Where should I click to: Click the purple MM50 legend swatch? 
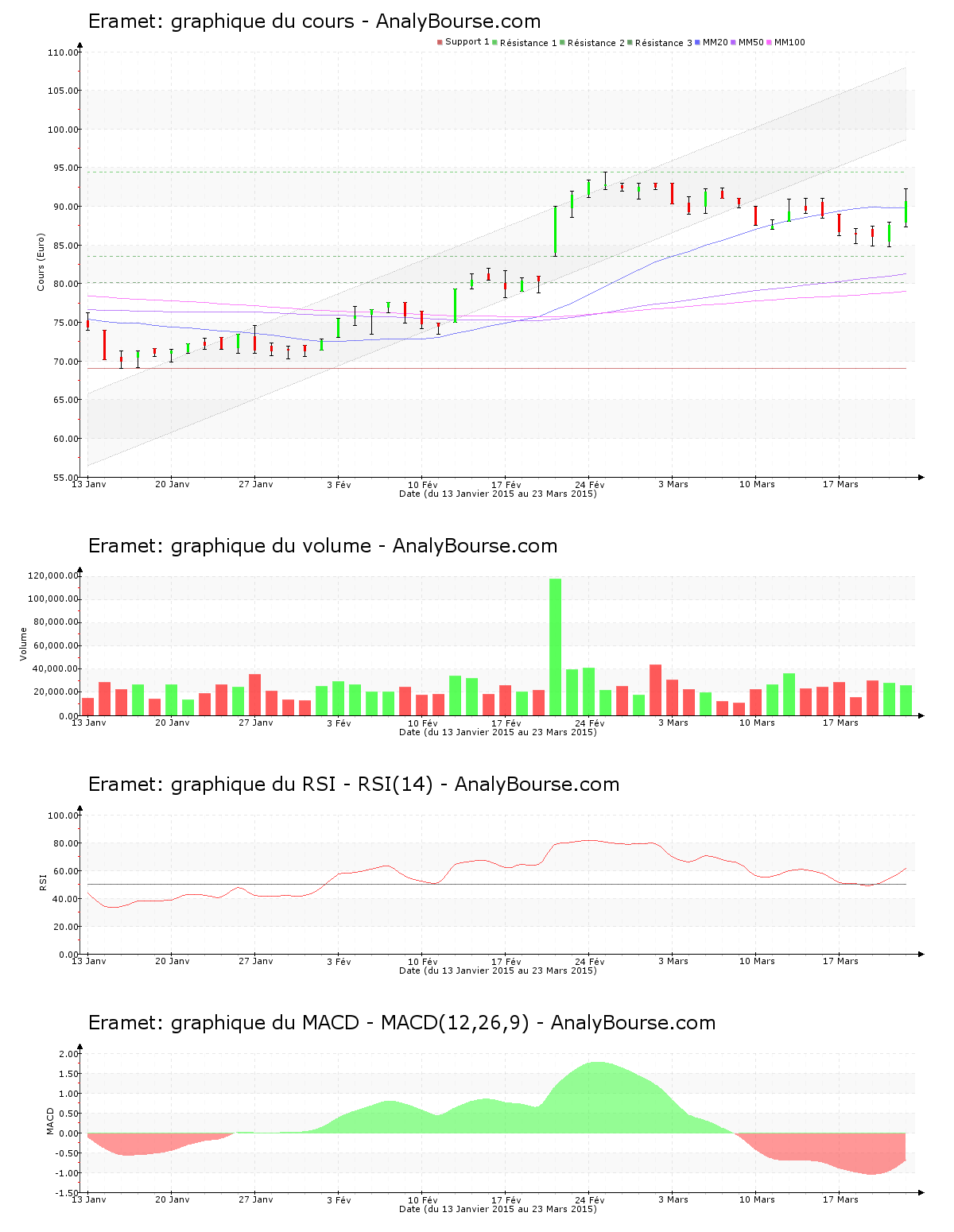tap(734, 42)
